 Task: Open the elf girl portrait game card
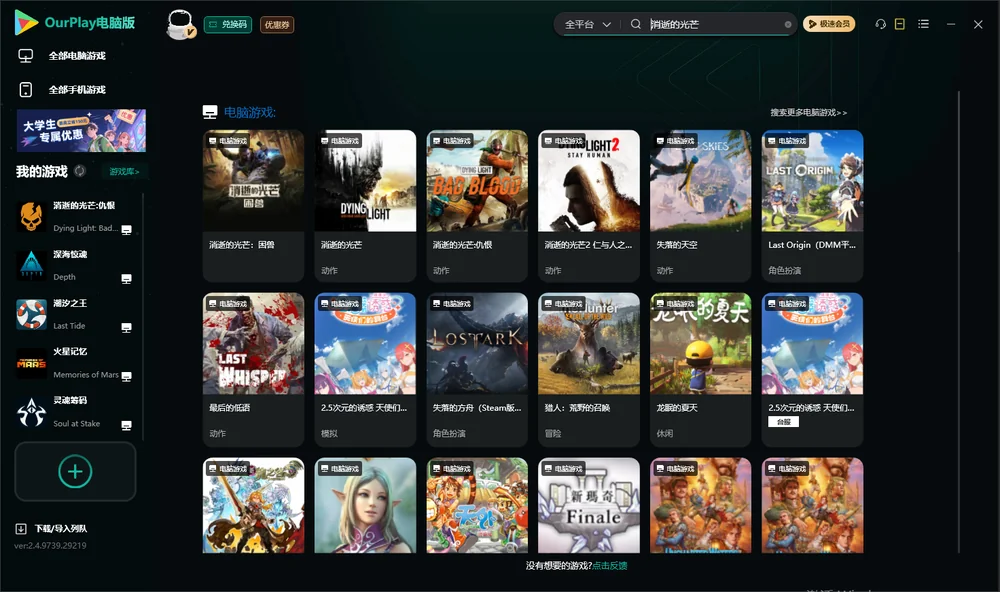pyautogui.click(x=365, y=505)
